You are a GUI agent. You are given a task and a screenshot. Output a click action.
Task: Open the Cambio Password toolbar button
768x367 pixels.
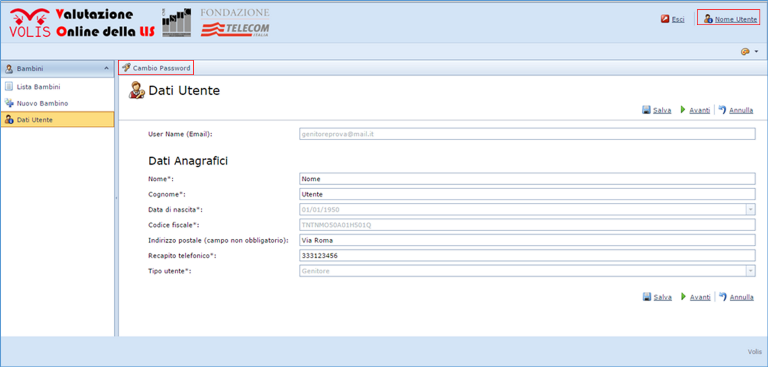pos(156,68)
